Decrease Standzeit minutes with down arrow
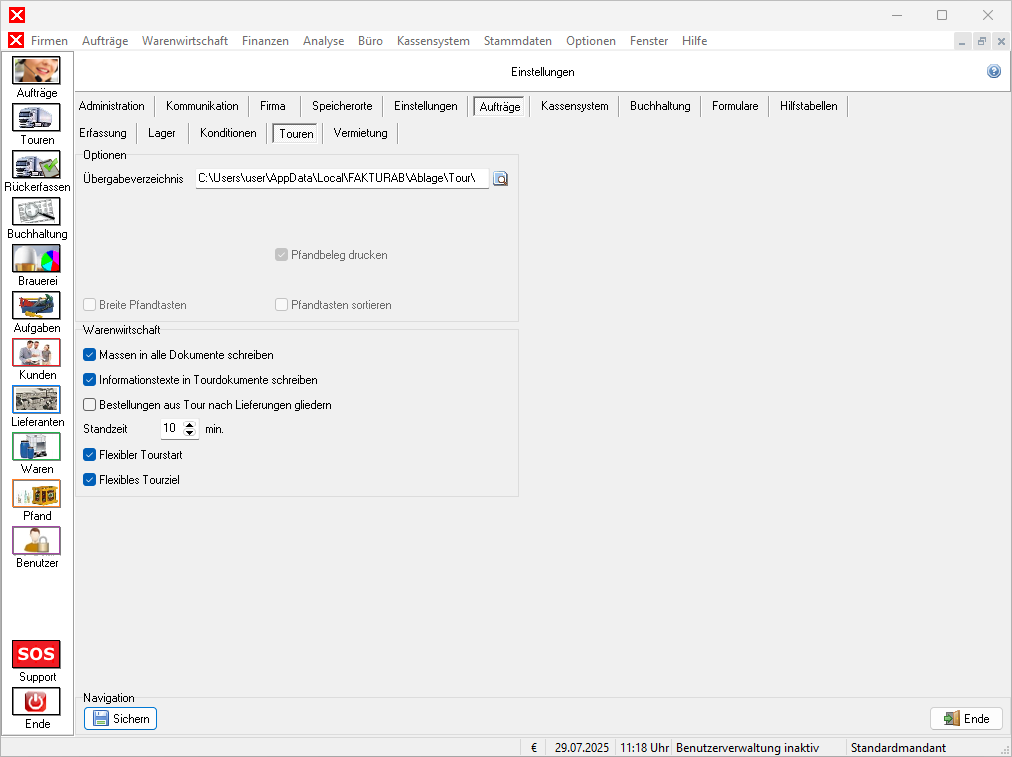 point(190,433)
